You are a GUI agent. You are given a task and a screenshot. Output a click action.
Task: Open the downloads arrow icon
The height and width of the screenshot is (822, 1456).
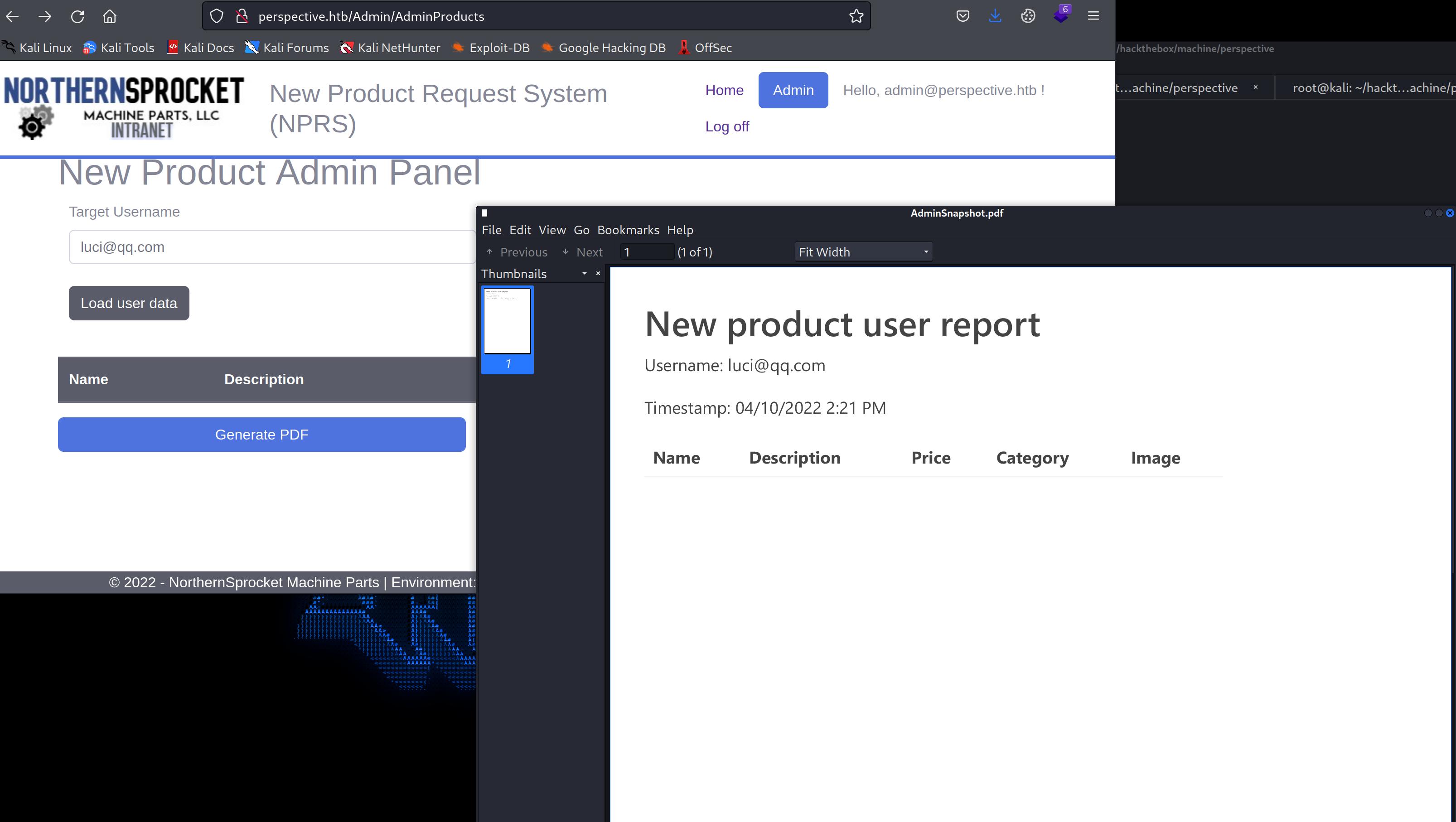pyautogui.click(x=995, y=16)
